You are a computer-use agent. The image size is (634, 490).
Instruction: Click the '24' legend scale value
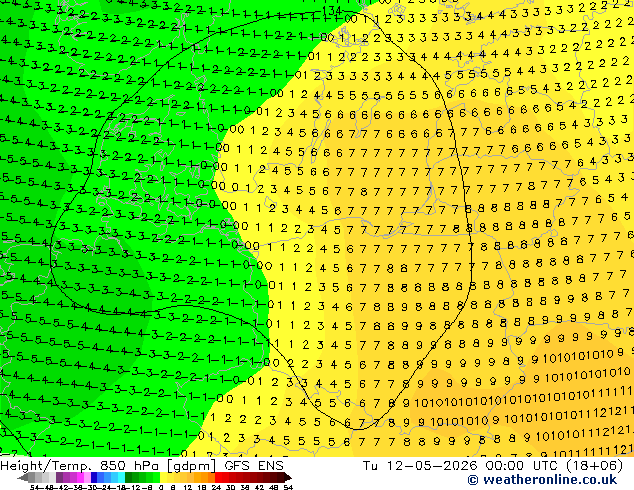(216, 487)
